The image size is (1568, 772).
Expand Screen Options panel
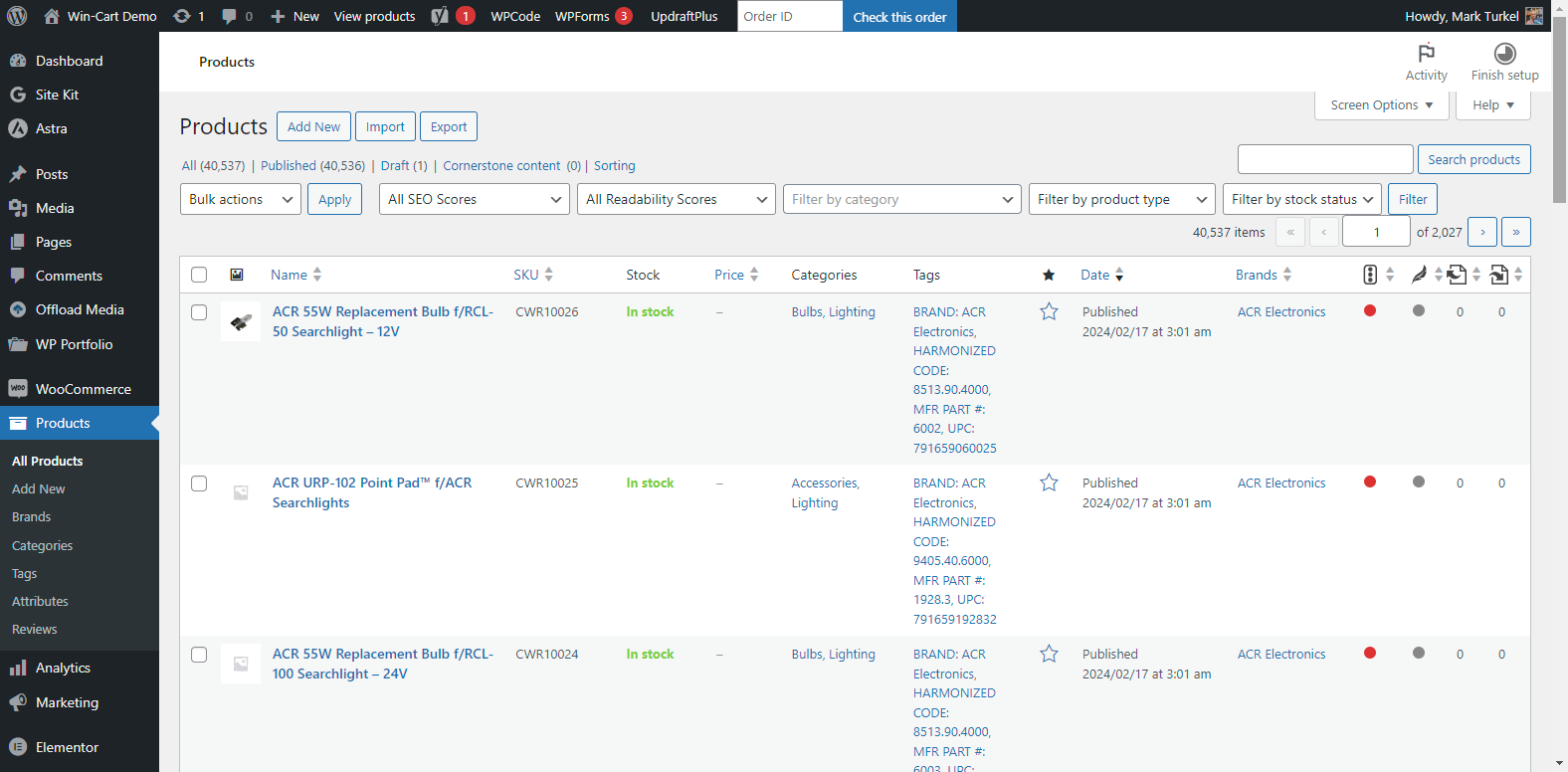(x=1381, y=104)
